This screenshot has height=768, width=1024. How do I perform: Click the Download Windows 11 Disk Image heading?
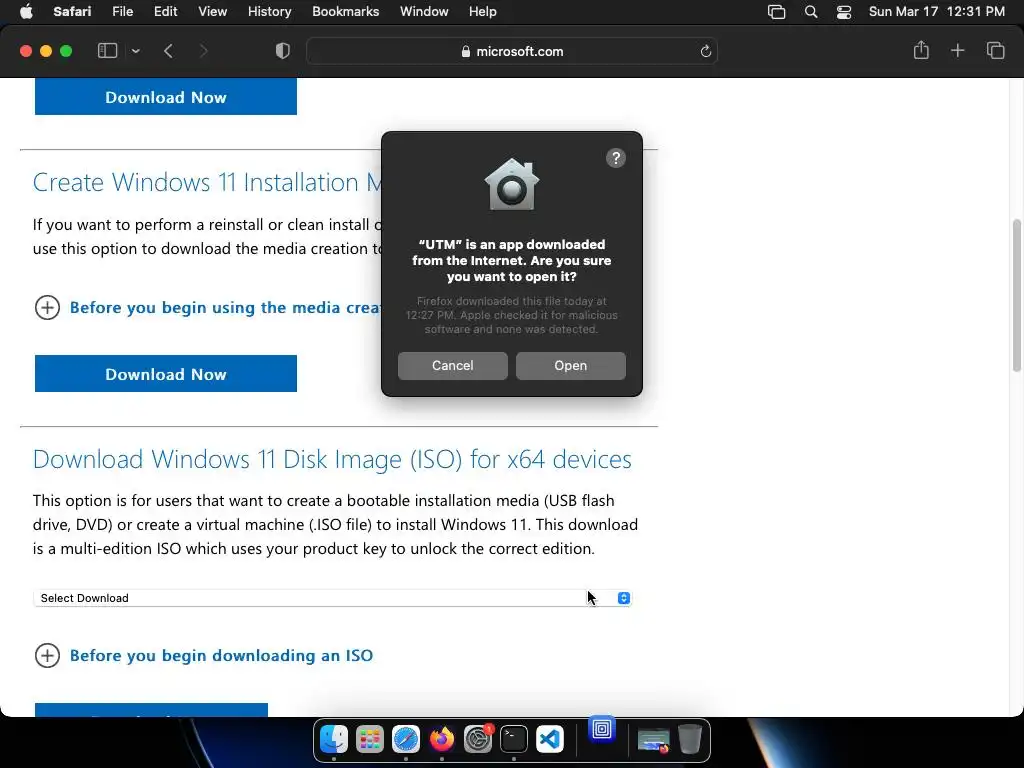[x=332, y=459]
